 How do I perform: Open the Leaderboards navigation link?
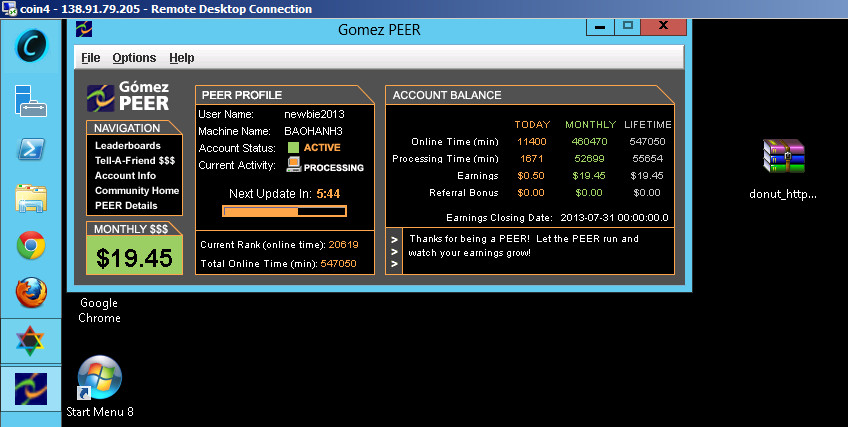point(128,145)
